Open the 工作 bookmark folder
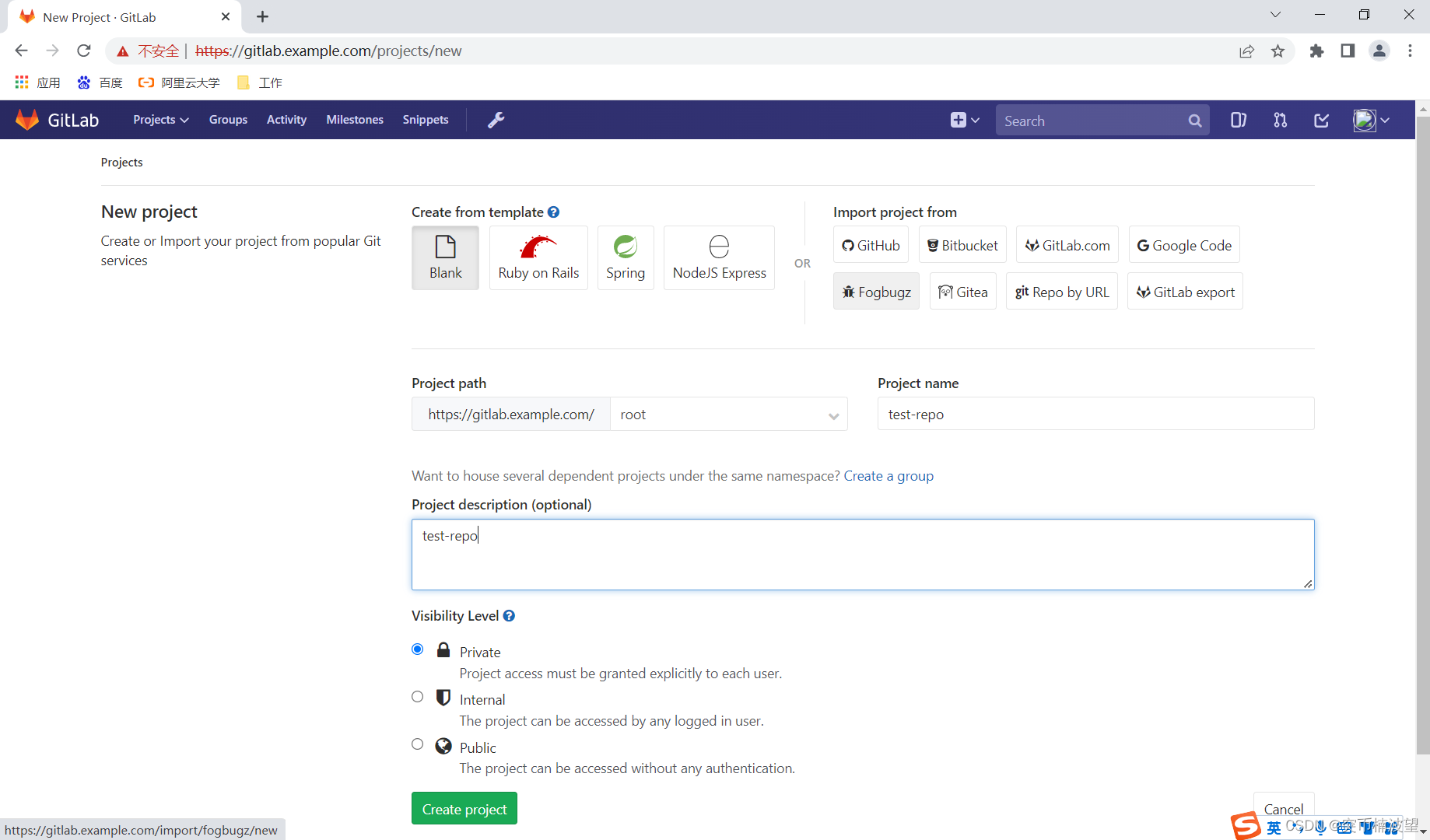The image size is (1430, 840). click(x=260, y=82)
